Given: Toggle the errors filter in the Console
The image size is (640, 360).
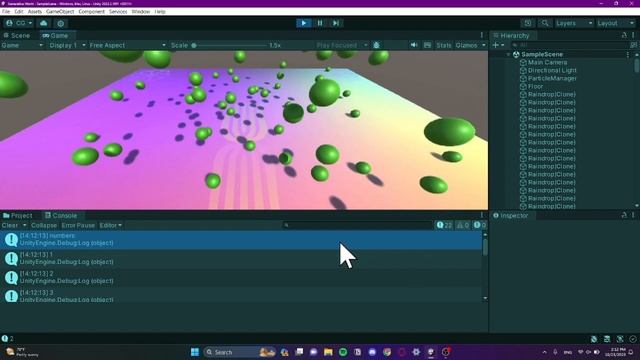Looking at the screenshot, I should coord(480,225).
